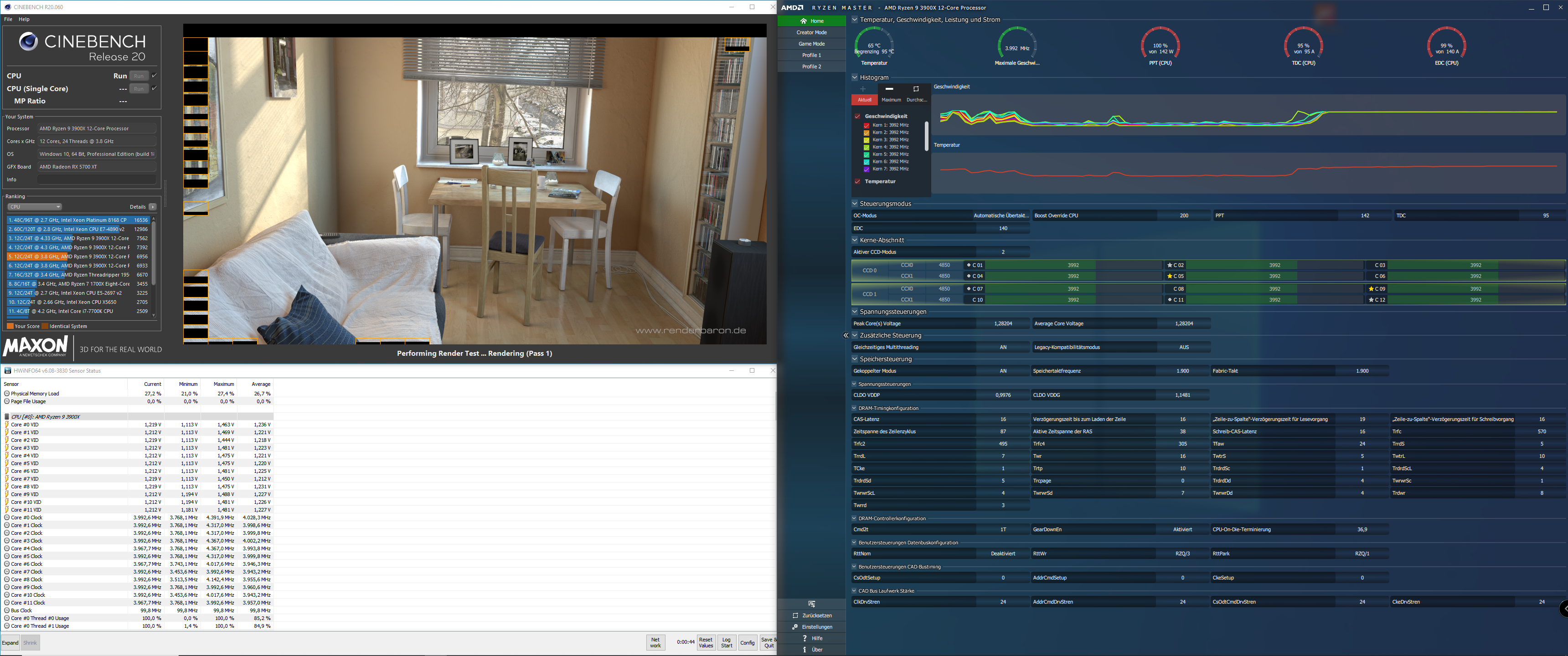Open Einstellungen gear settings
Screen dimensions: 1568x656
coord(795,627)
